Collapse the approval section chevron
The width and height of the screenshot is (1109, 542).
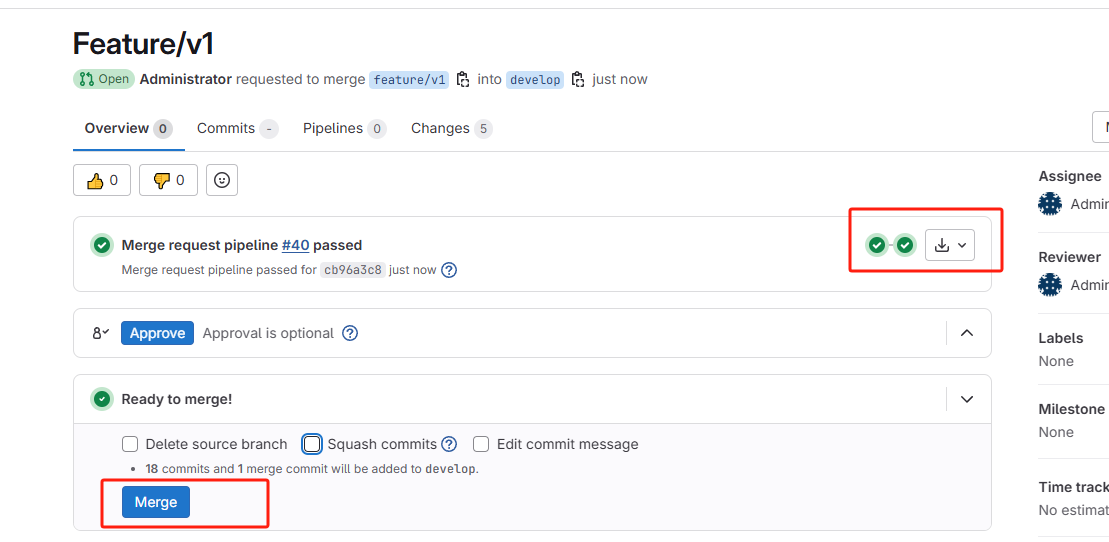click(x=967, y=333)
